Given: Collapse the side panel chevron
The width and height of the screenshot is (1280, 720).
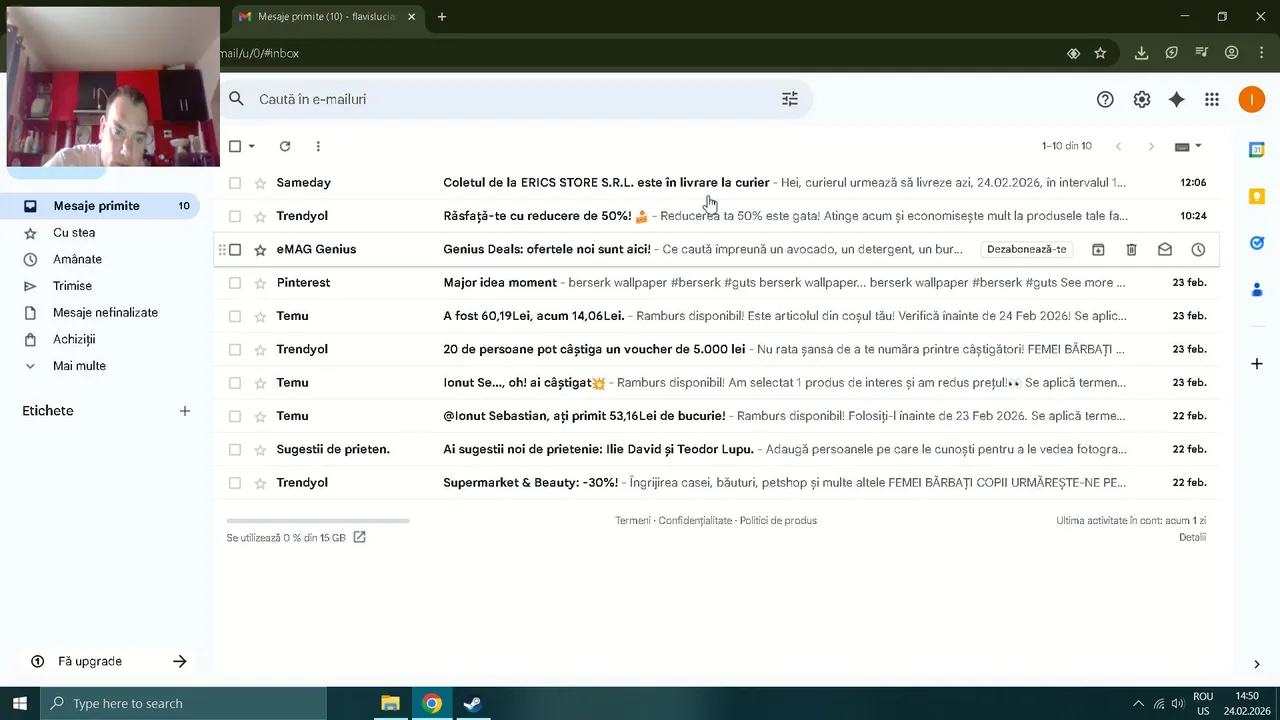Looking at the screenshot, I should click(x=1257, y=664).
